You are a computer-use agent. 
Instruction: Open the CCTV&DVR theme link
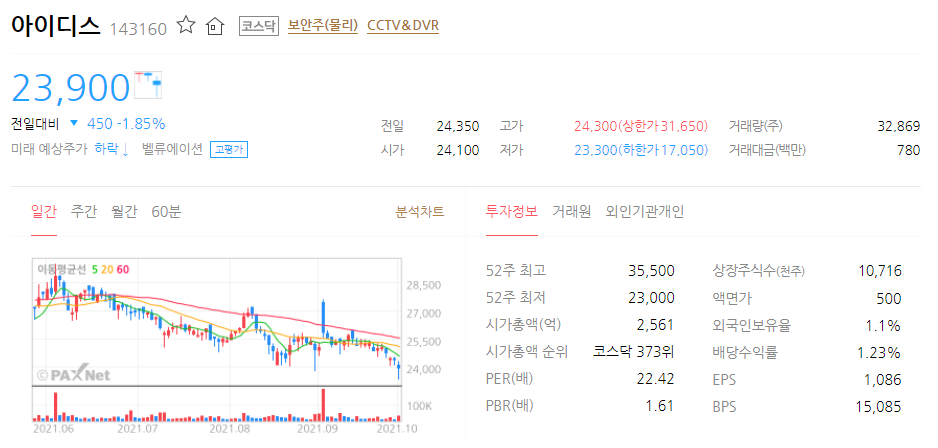(403, 26)
